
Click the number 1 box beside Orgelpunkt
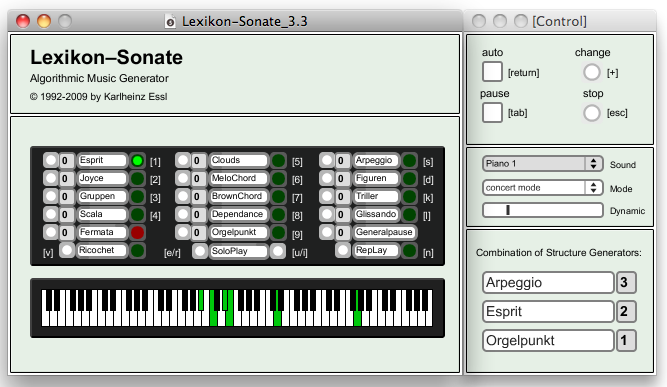click(626, 340)
